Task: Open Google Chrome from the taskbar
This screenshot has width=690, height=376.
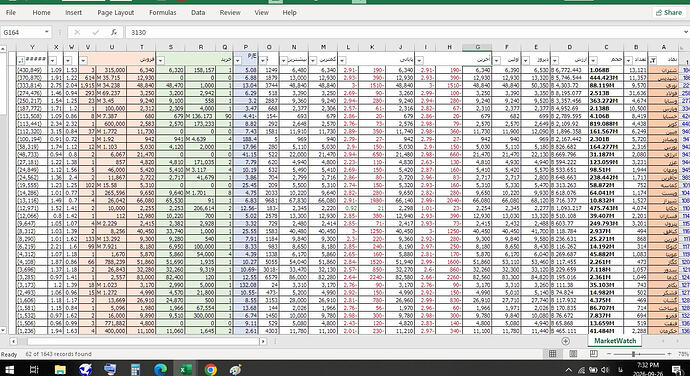Action: [x=210, y=369]
